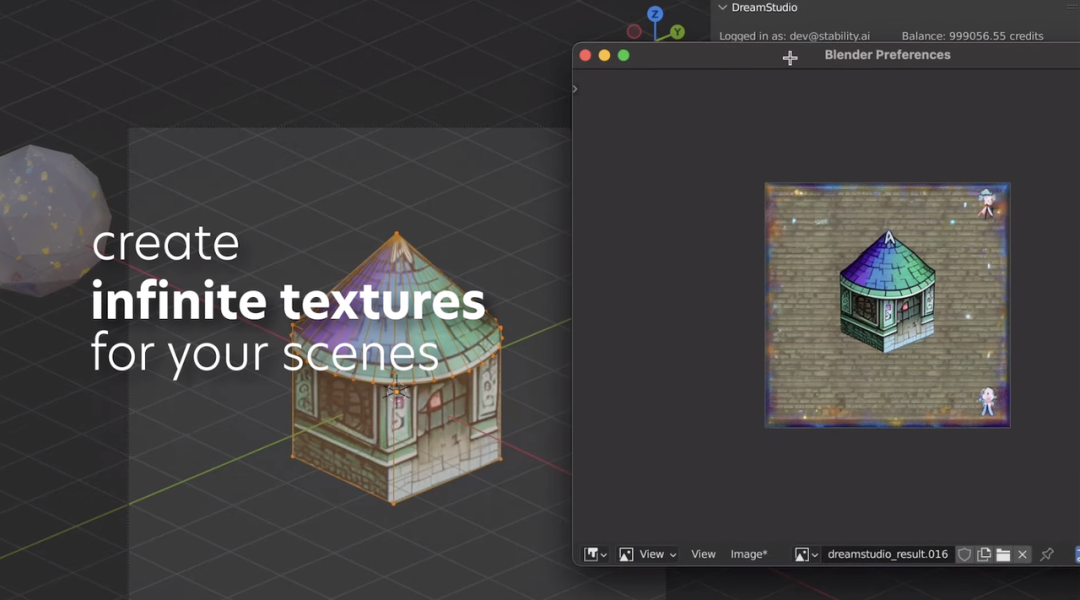1080x600 pixels.
Task: Click the dreamstudio_result.016 image name field
Action: pos(887,554)
